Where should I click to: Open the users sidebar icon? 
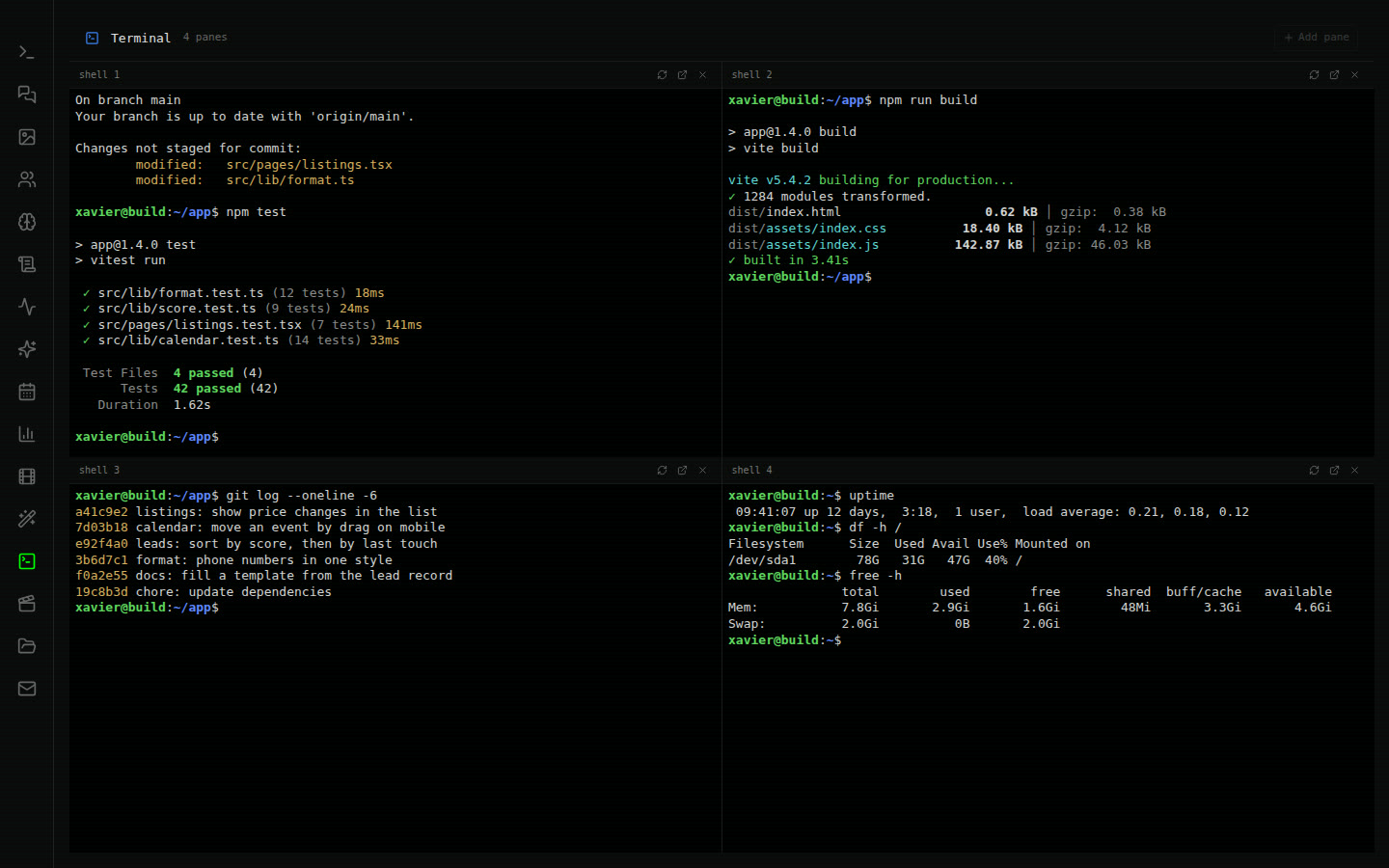click(27, 179)
